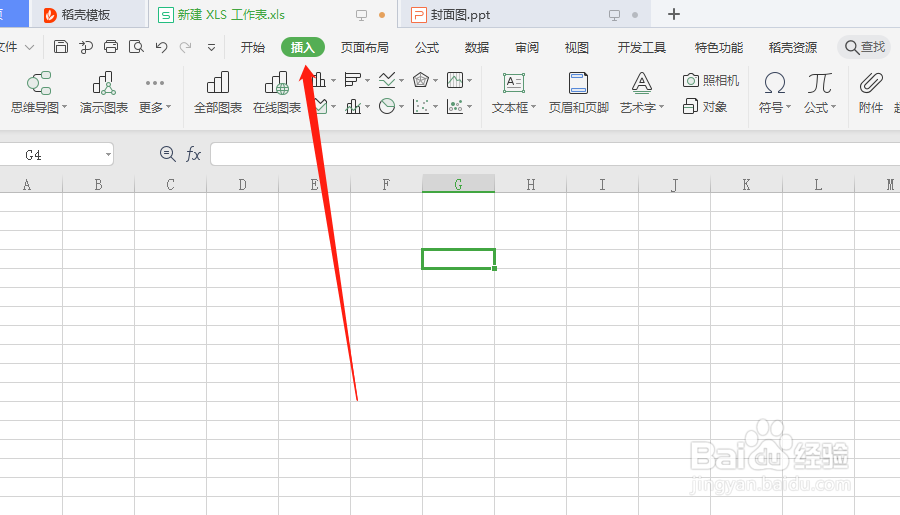The width and height of the screenshot is (900, 515).
Task: Select column header K
Action: pyautogui.click(x=746, y=184)
